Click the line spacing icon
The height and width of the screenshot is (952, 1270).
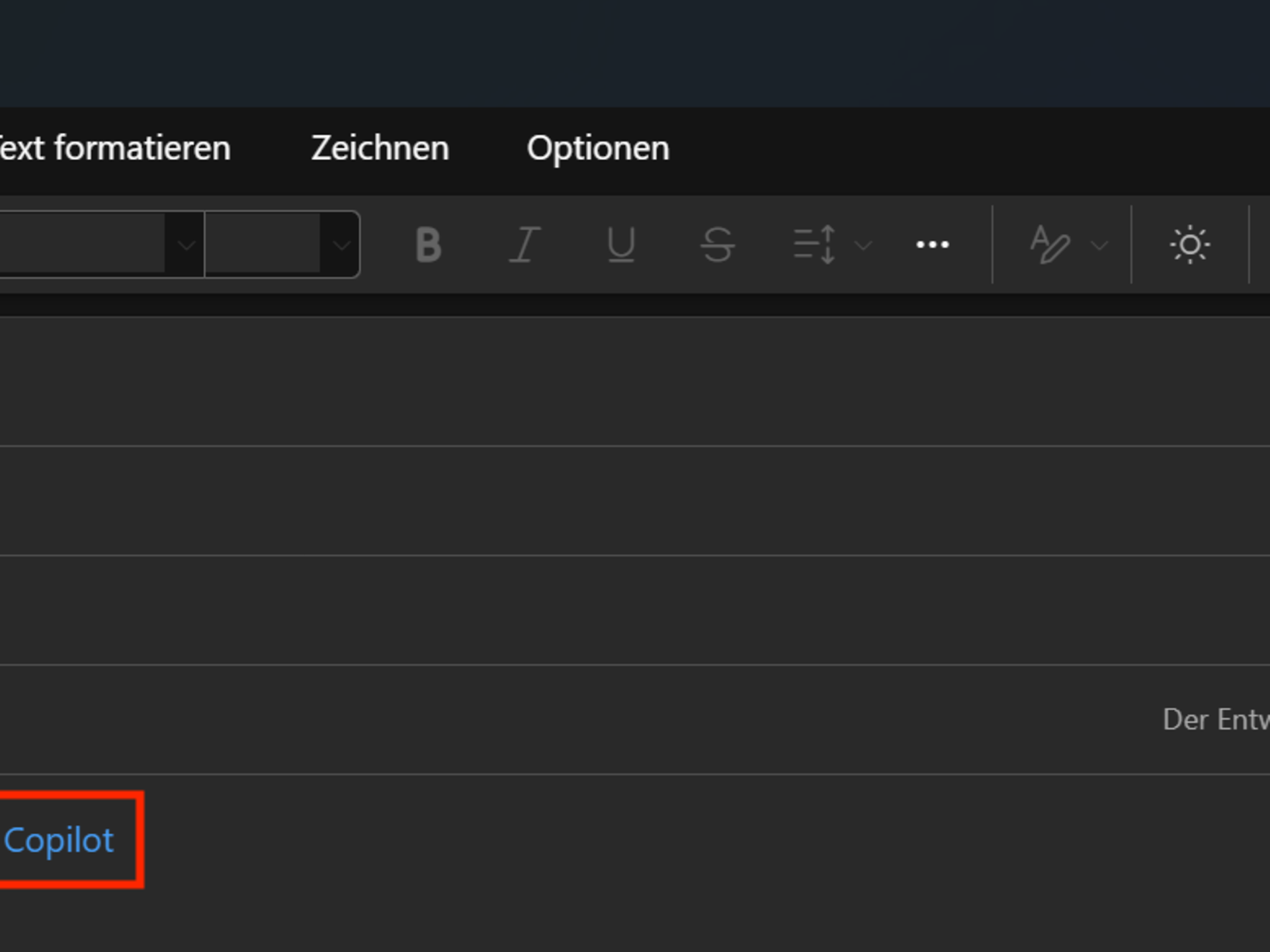814,245
